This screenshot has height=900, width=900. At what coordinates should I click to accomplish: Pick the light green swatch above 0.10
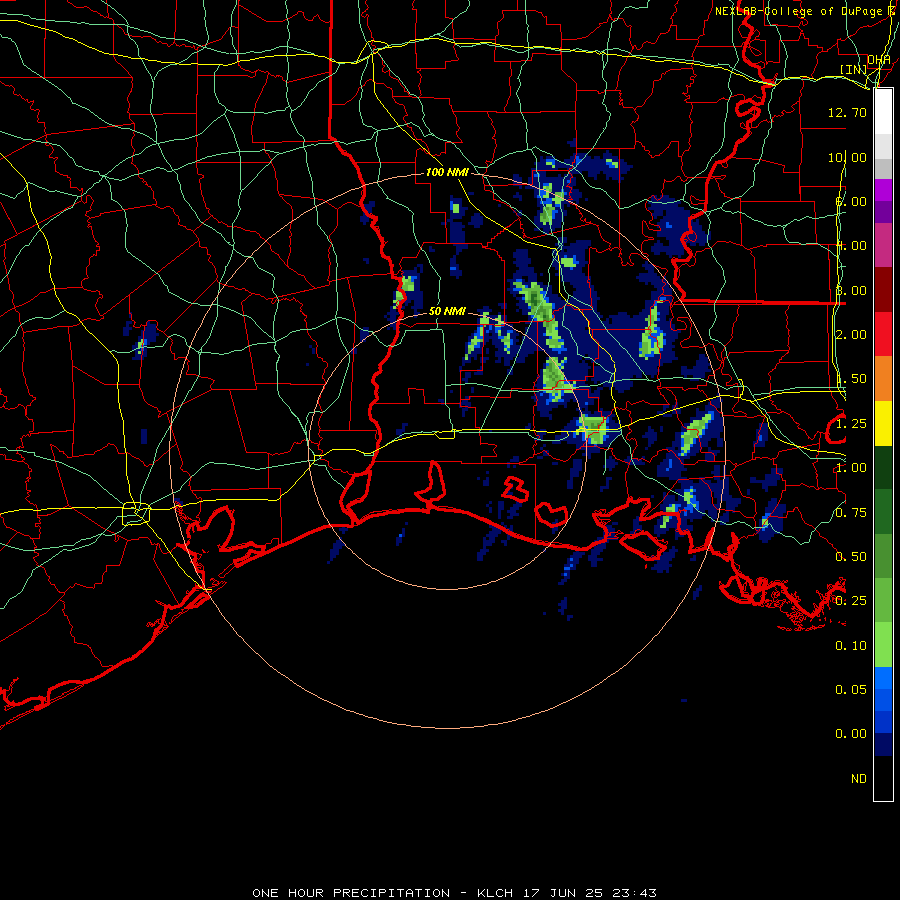883,645
